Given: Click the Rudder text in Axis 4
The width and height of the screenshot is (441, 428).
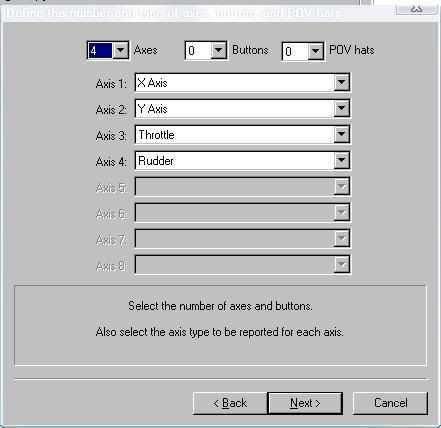Looking at the screenshot, I should 156,161.
